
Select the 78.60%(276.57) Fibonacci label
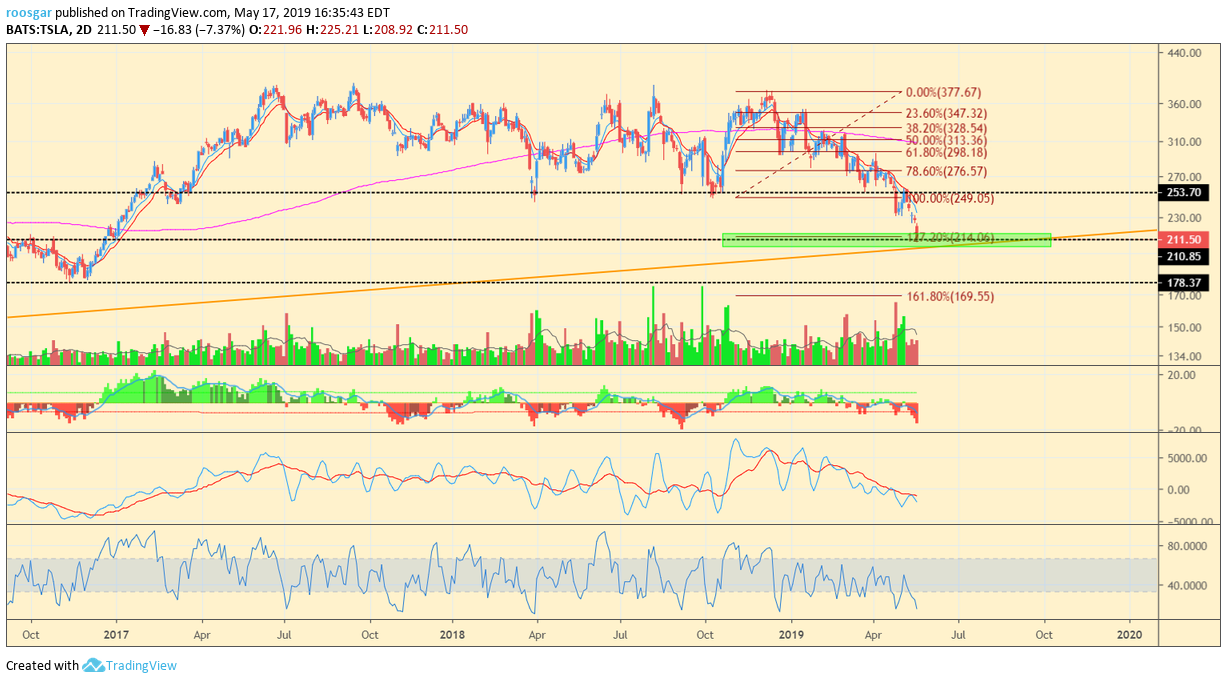[946, 172]
